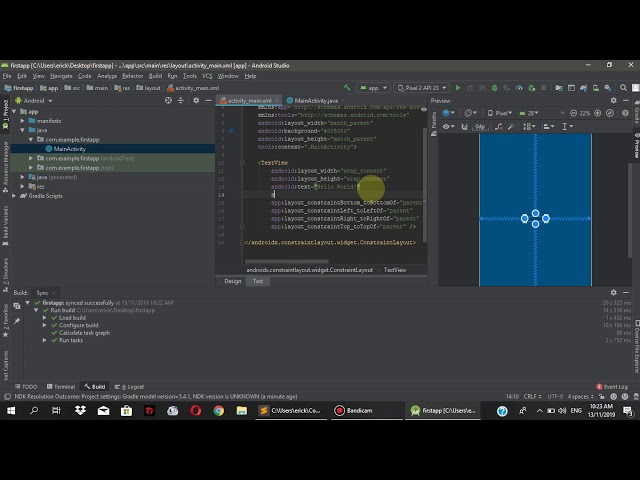The width and height of the screenshot is (640, 480).
Task: Open the Android view selector dropdown
Action: click(x=34, y=100)
